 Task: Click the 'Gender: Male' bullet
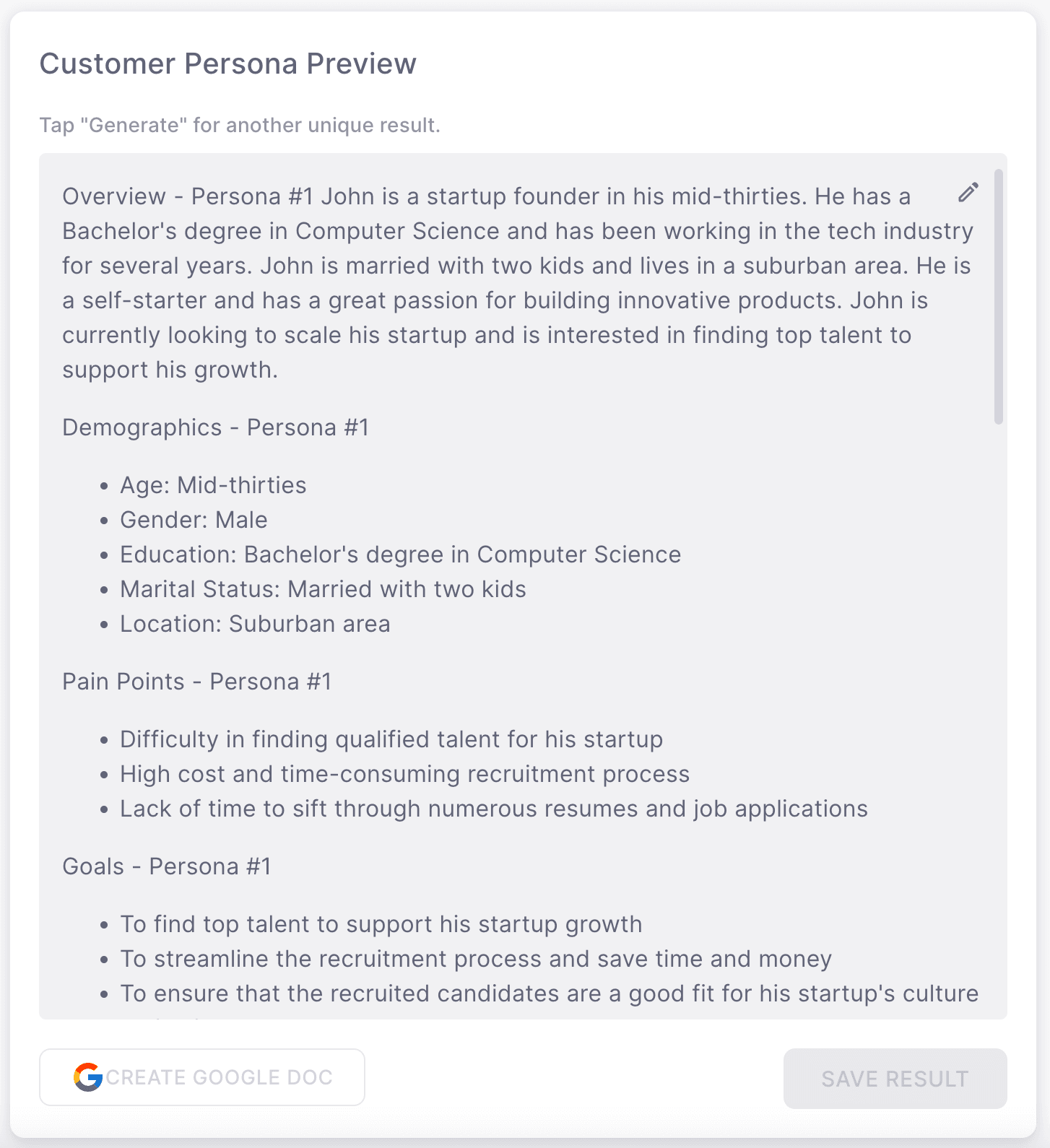click(194, 520)
